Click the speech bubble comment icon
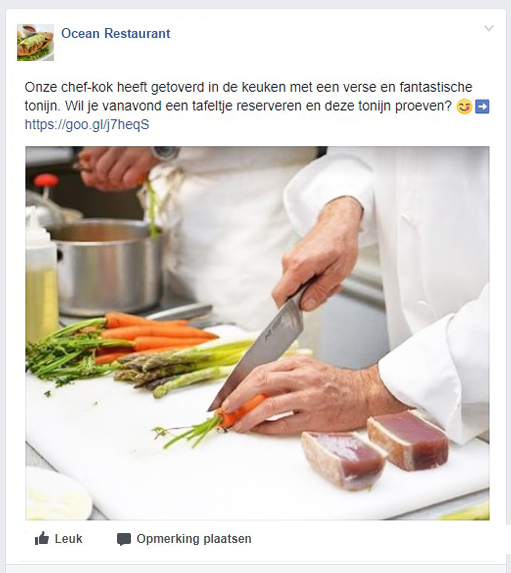 [124, 539]
